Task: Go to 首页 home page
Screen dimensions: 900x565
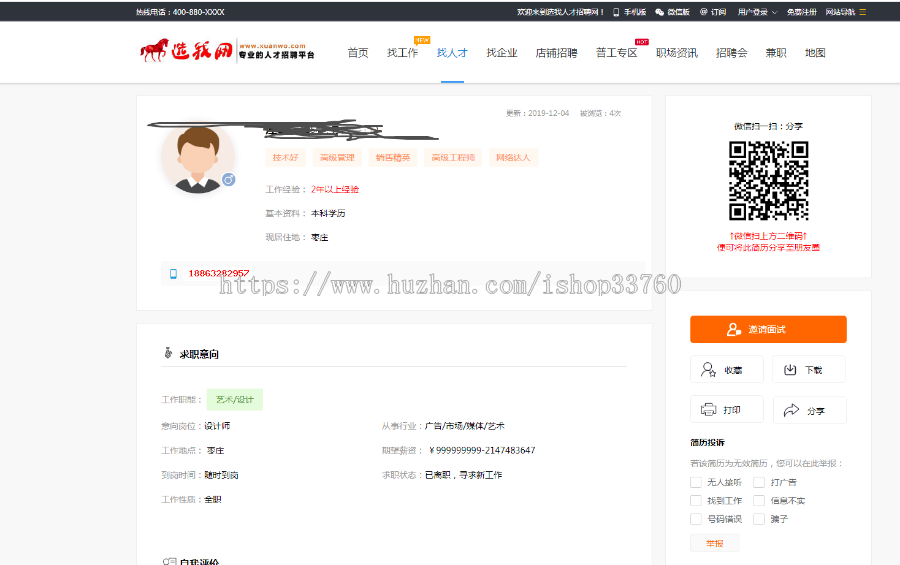Action: pos(358,53)
